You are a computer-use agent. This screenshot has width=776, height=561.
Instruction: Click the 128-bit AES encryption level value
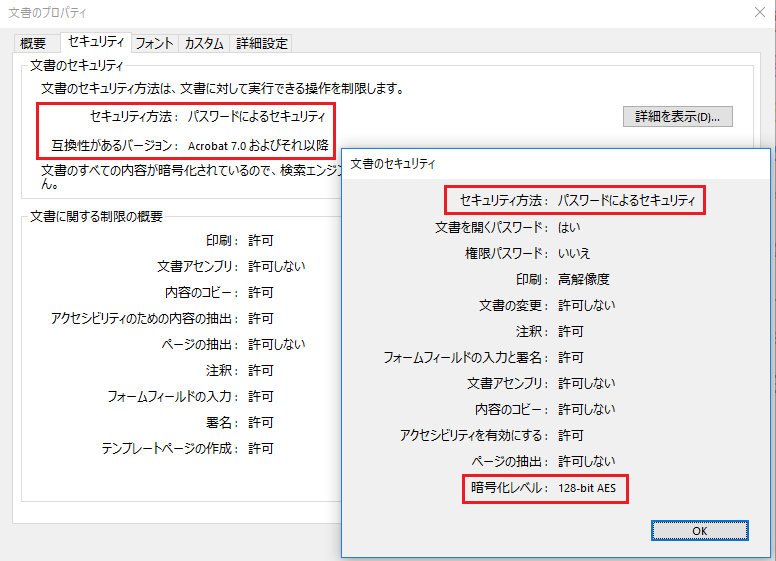coord(587,488)
